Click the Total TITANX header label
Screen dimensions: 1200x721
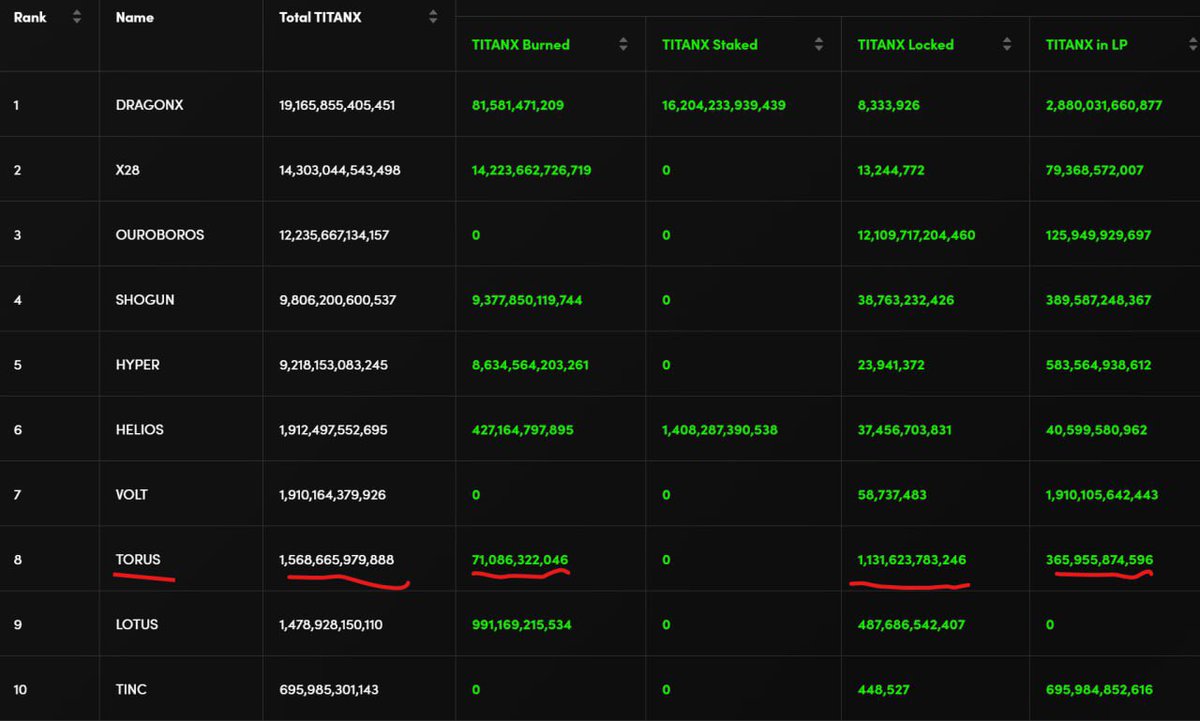click(x=320, y=17)
